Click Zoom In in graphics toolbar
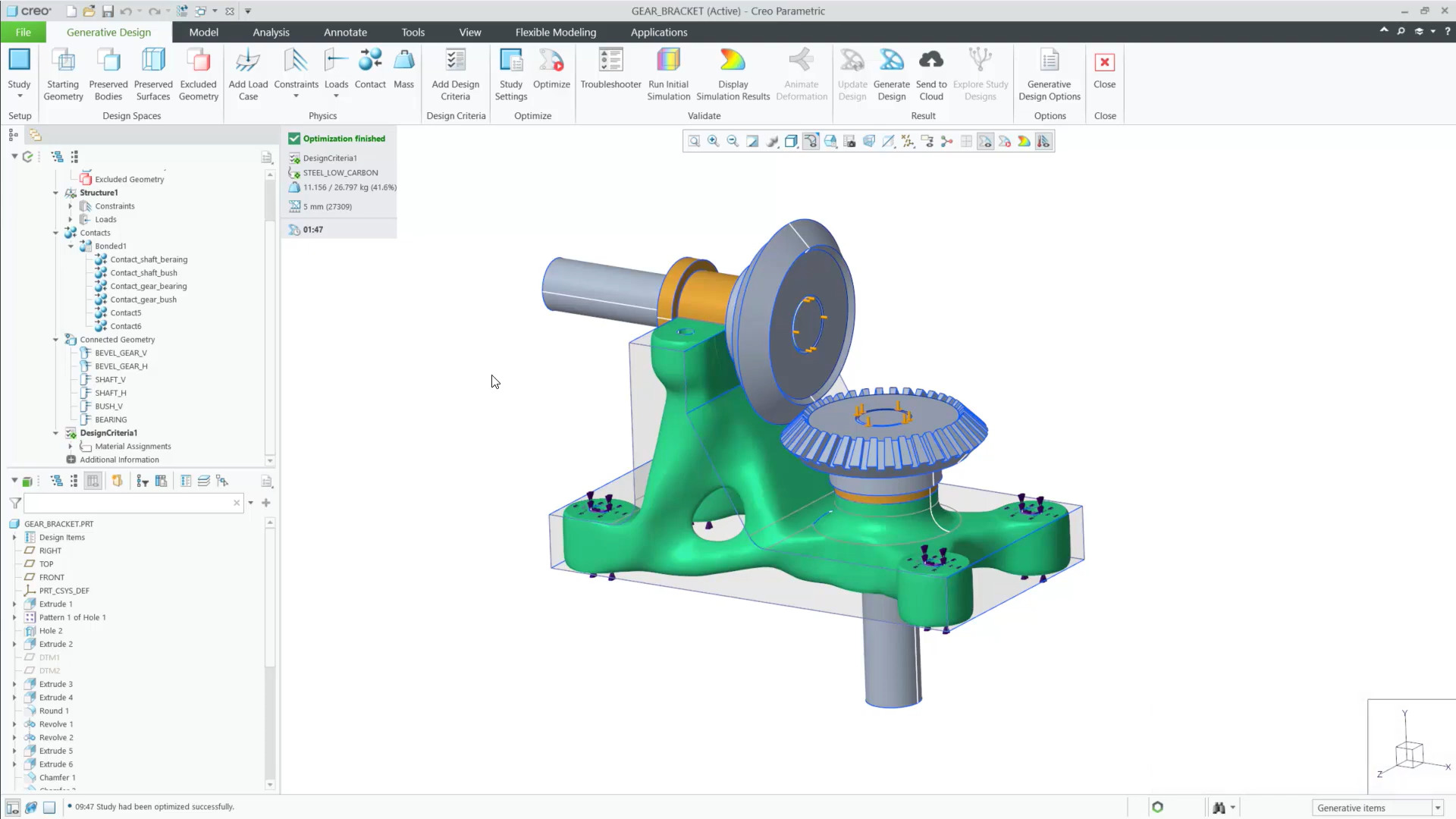Viewport: 1456px width, 819px height. pyautogui.click(x=714, y=141)
